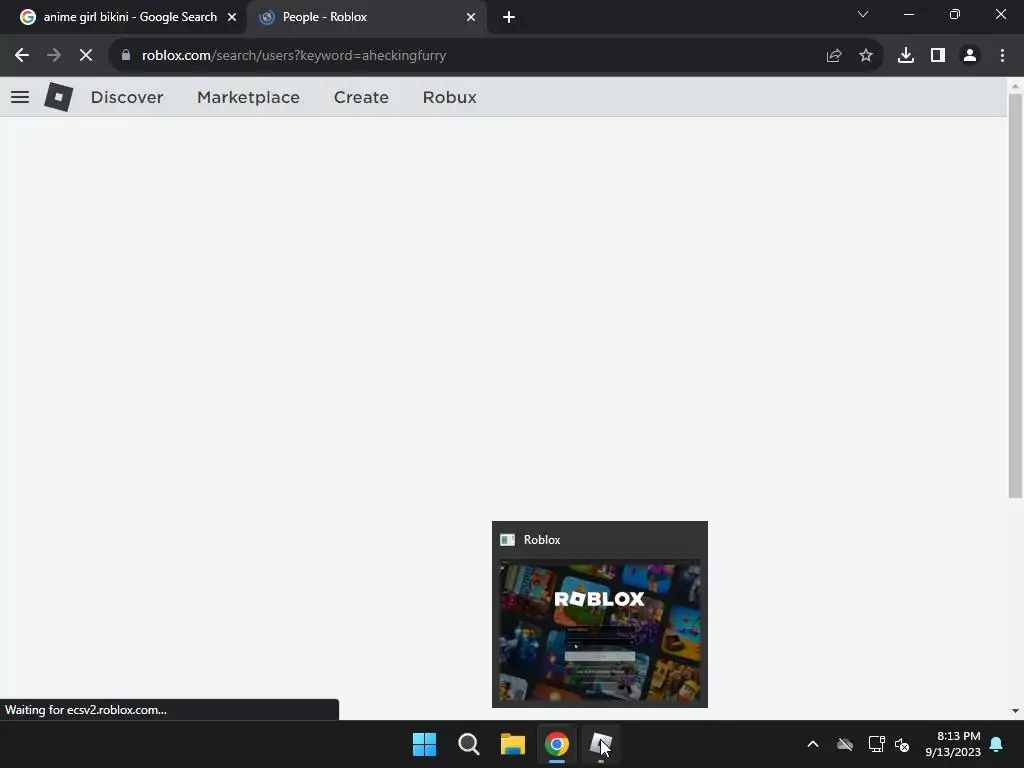Open muted volume tray icon

coord(902,744)
